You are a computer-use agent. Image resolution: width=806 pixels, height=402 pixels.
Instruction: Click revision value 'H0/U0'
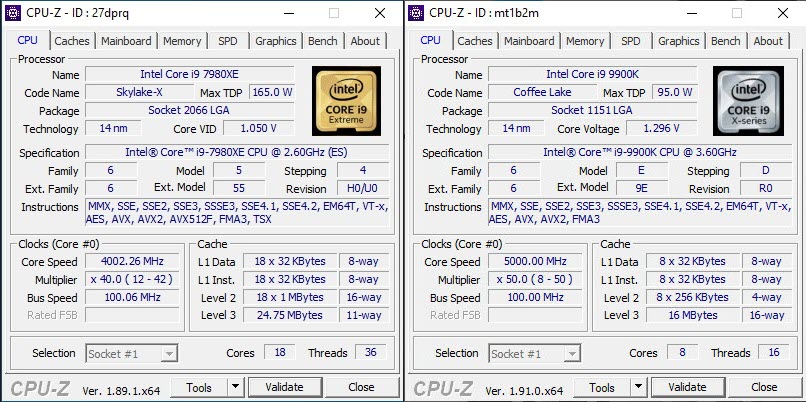(363, 188)
